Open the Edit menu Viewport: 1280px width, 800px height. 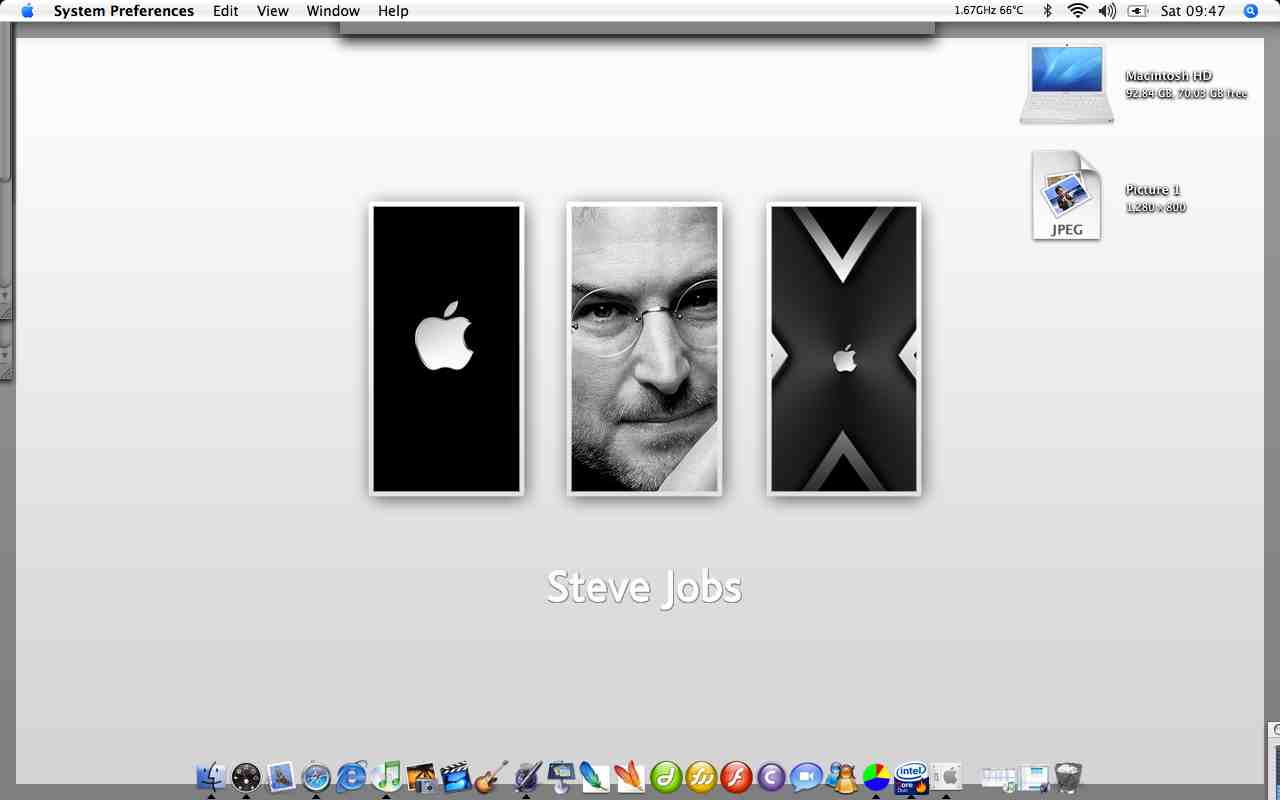(226, 11)
